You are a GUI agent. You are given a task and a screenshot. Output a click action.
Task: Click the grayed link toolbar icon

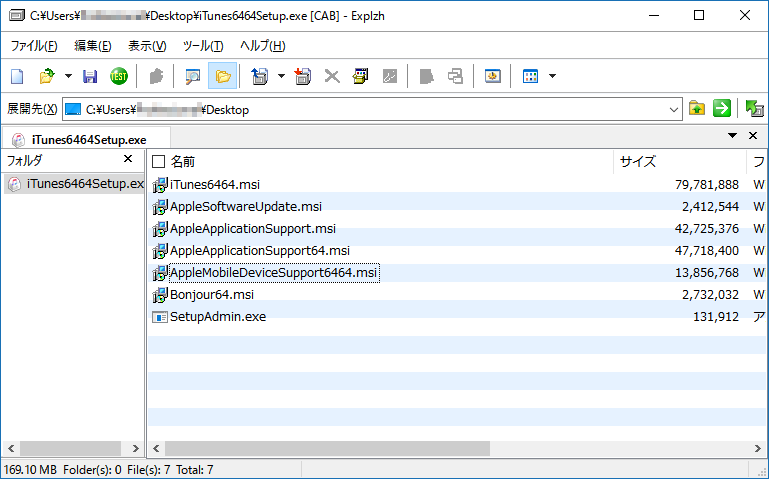pyautogui.click(x=389, y=76)
